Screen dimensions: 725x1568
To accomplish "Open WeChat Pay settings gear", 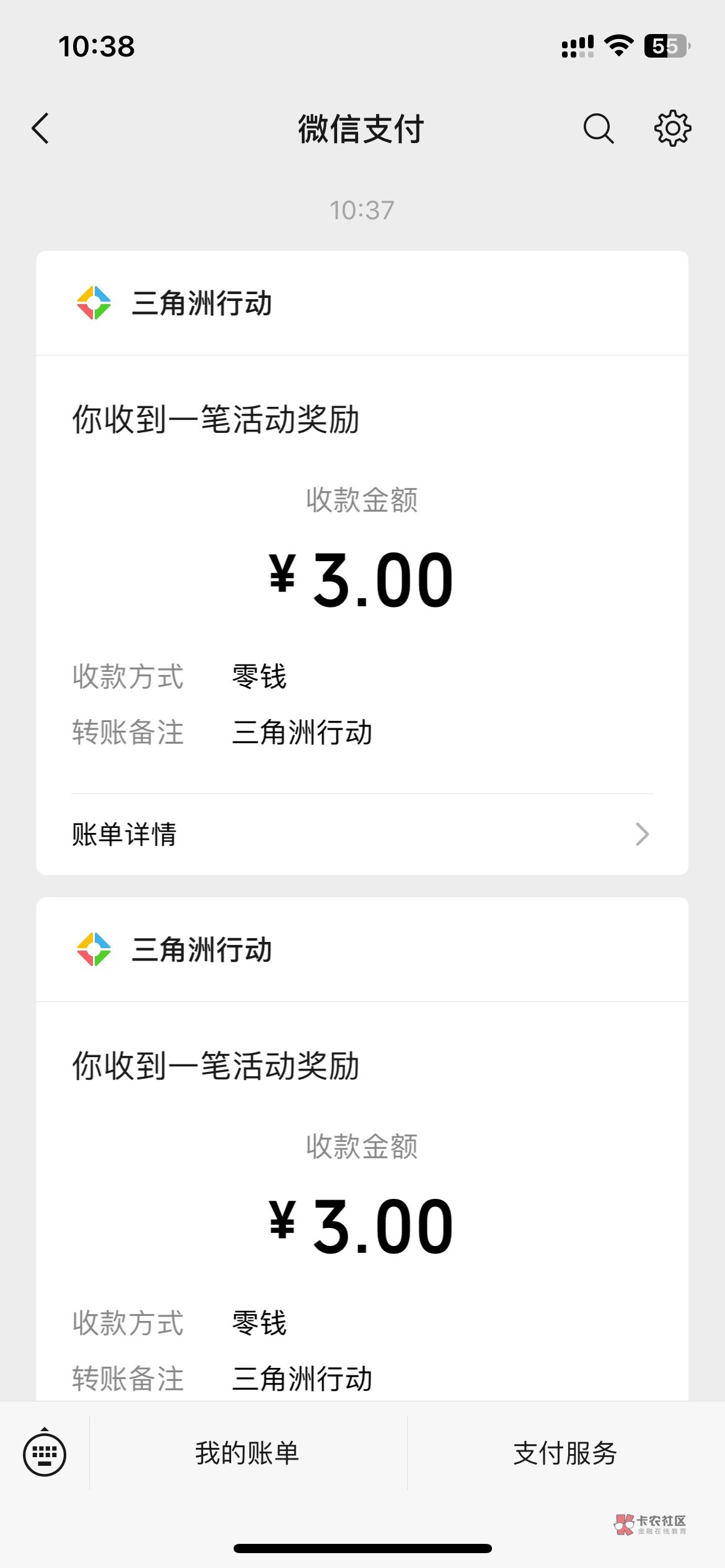I will [x=672, y=129].
